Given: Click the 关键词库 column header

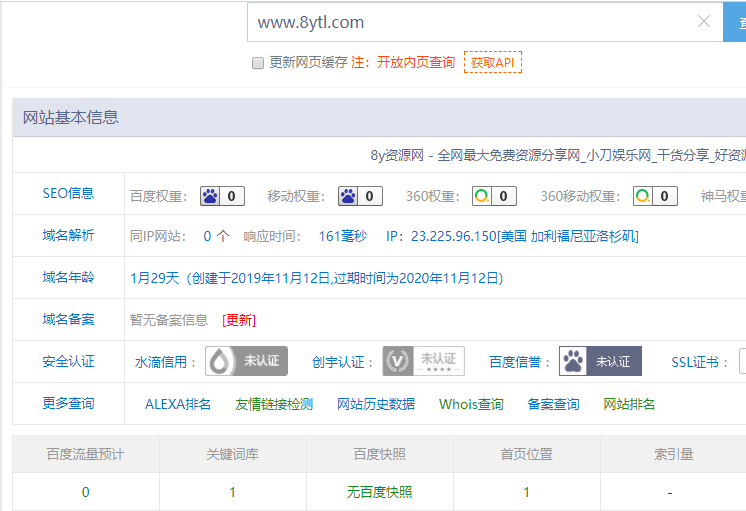Looking at the screenshot, I should (x=233, y=454).
